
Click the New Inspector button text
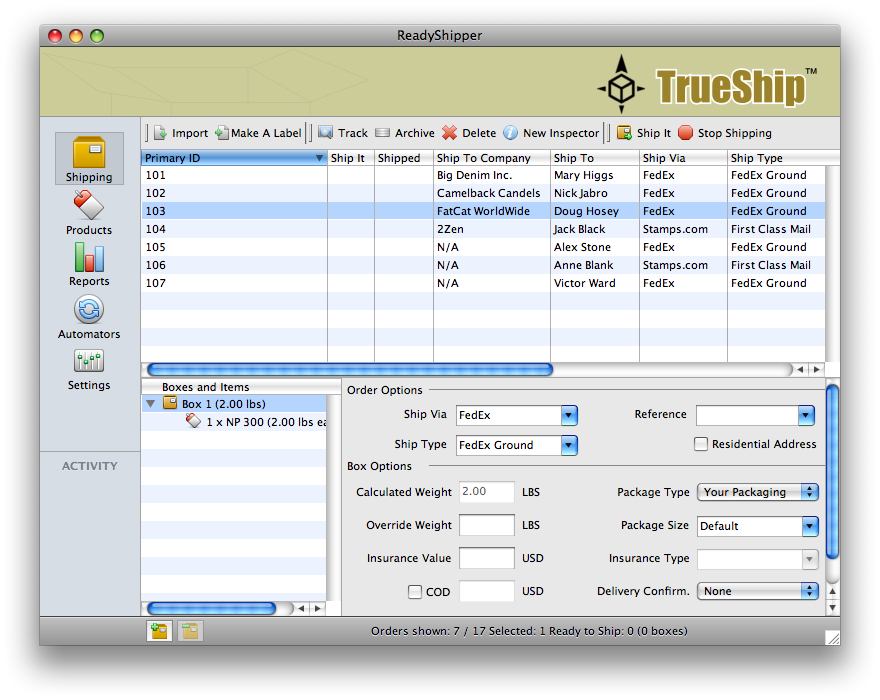(x=561, y=133)
